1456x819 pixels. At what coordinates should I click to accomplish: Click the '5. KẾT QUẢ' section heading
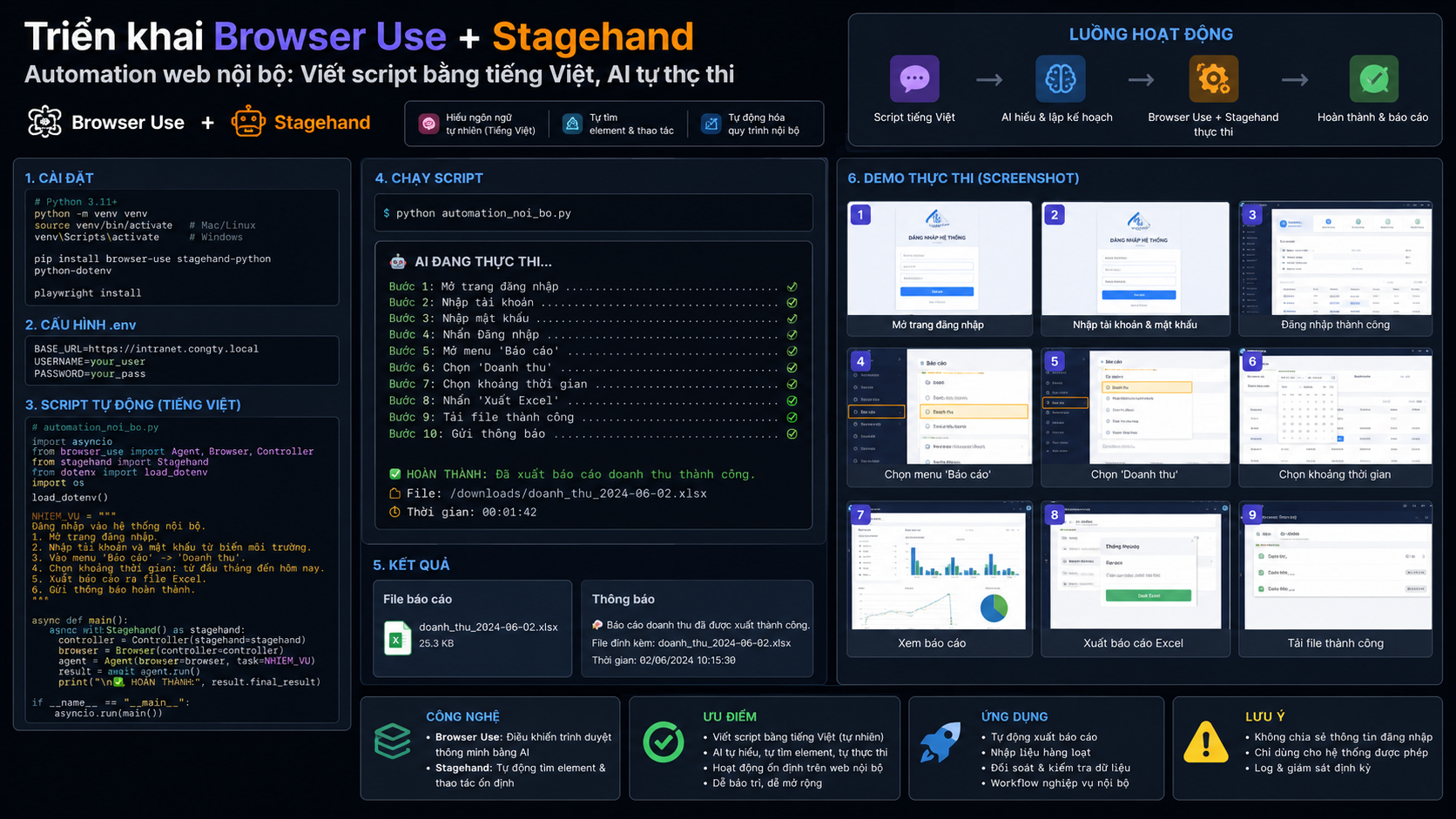click(411, 565)
